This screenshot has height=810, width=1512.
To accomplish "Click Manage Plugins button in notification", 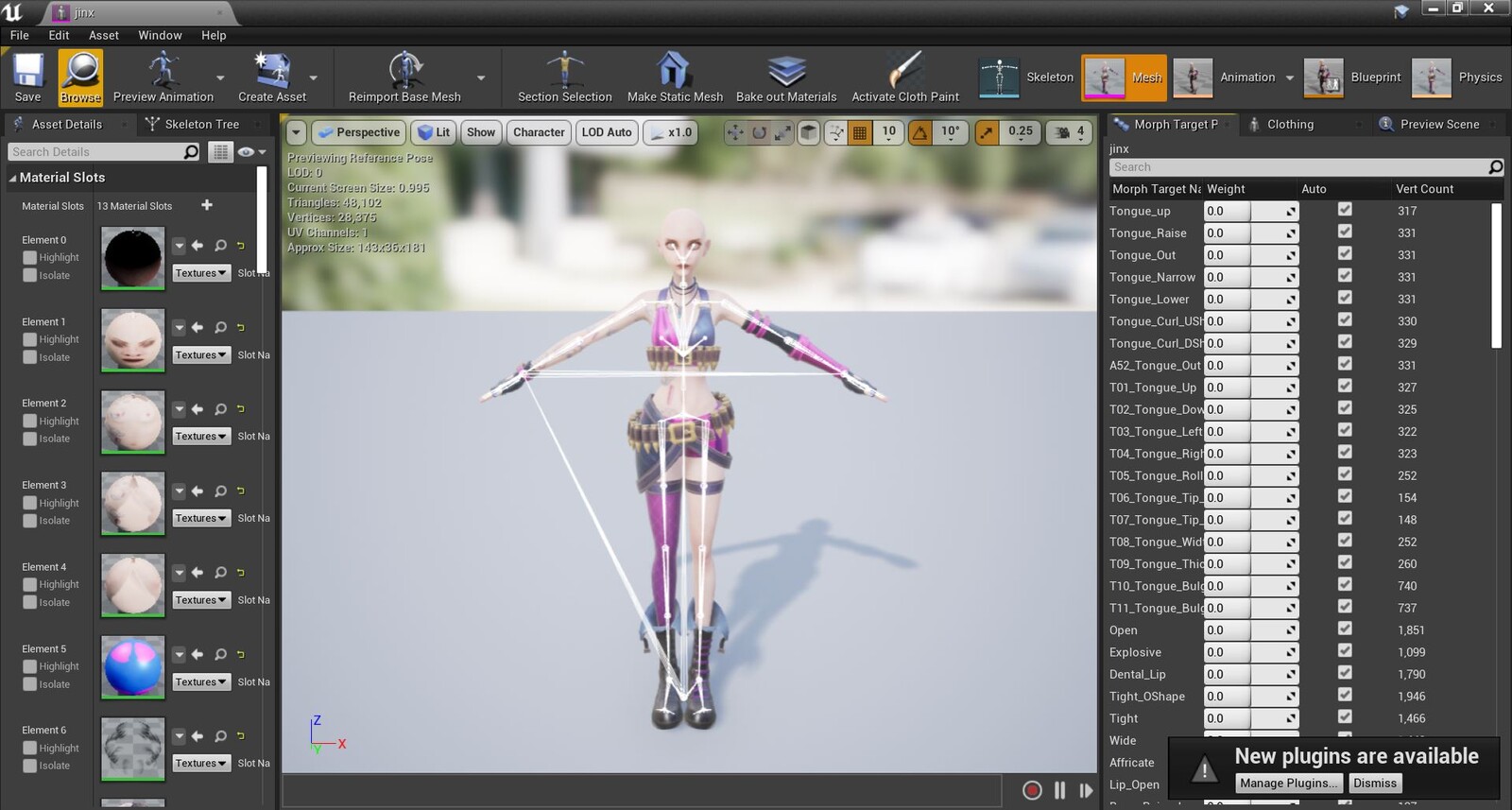I will (x=1289, y=783).
